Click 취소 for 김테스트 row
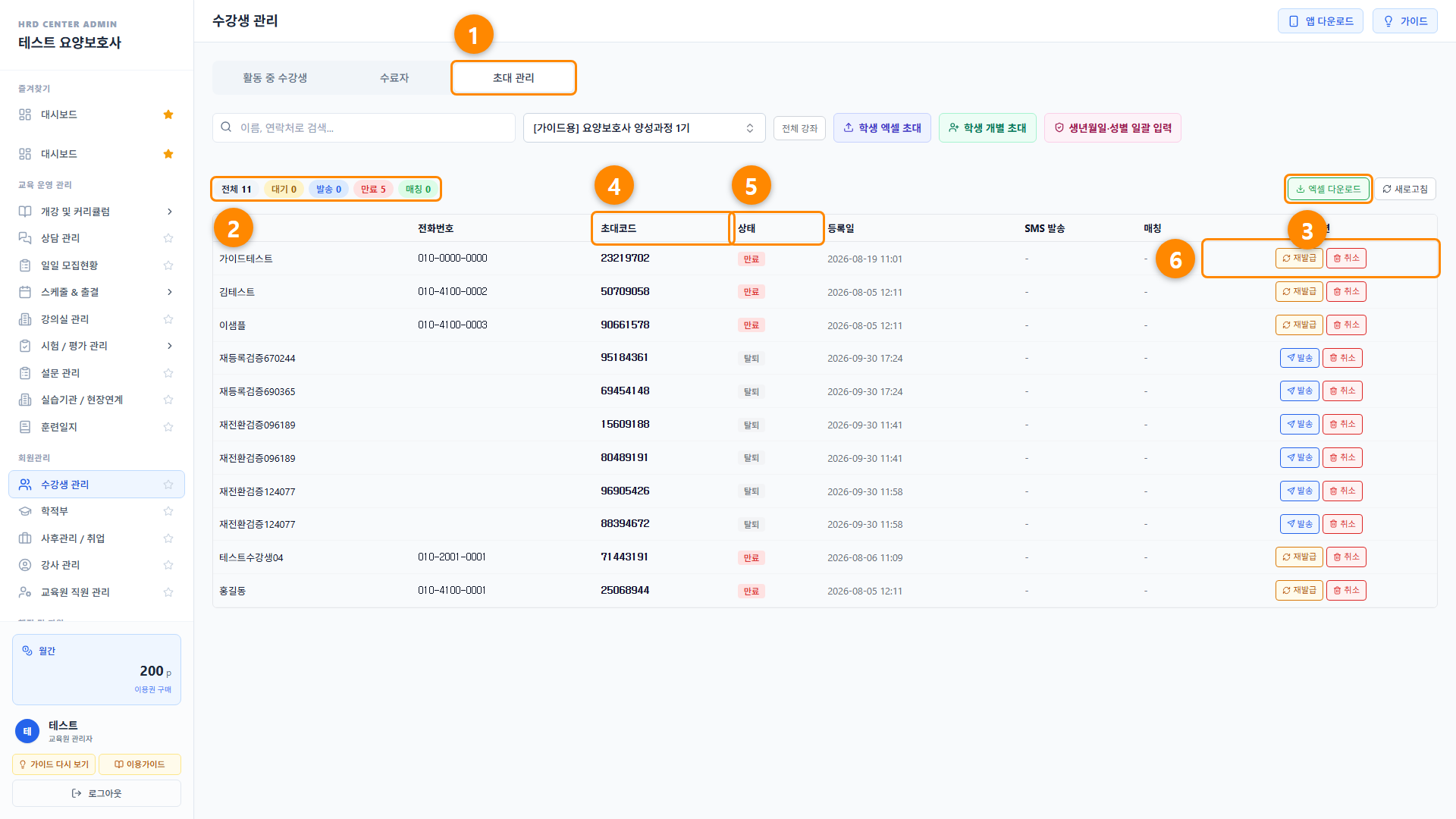This screenshot has height=819, width=1456. pyautogui.click(x=1346, y=292)
